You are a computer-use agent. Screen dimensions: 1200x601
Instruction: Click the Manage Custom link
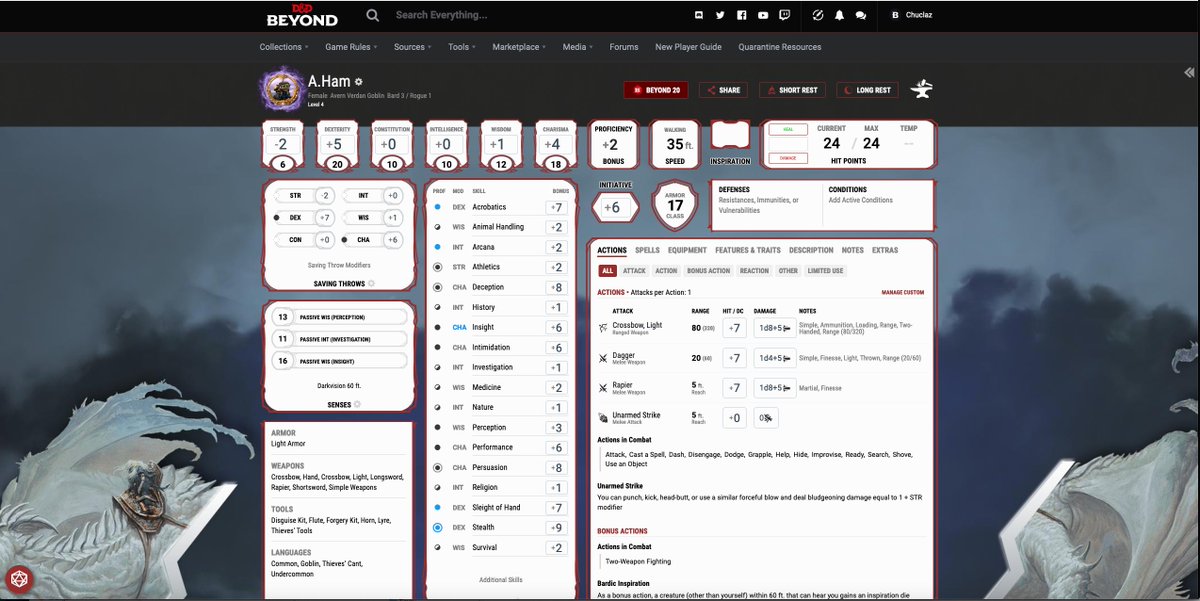pos(902,293)
